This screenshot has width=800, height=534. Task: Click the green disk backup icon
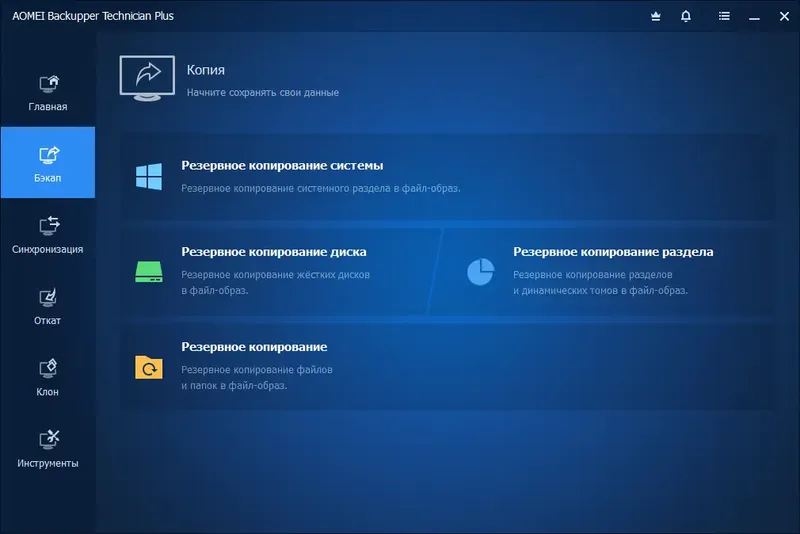(149, 271)
